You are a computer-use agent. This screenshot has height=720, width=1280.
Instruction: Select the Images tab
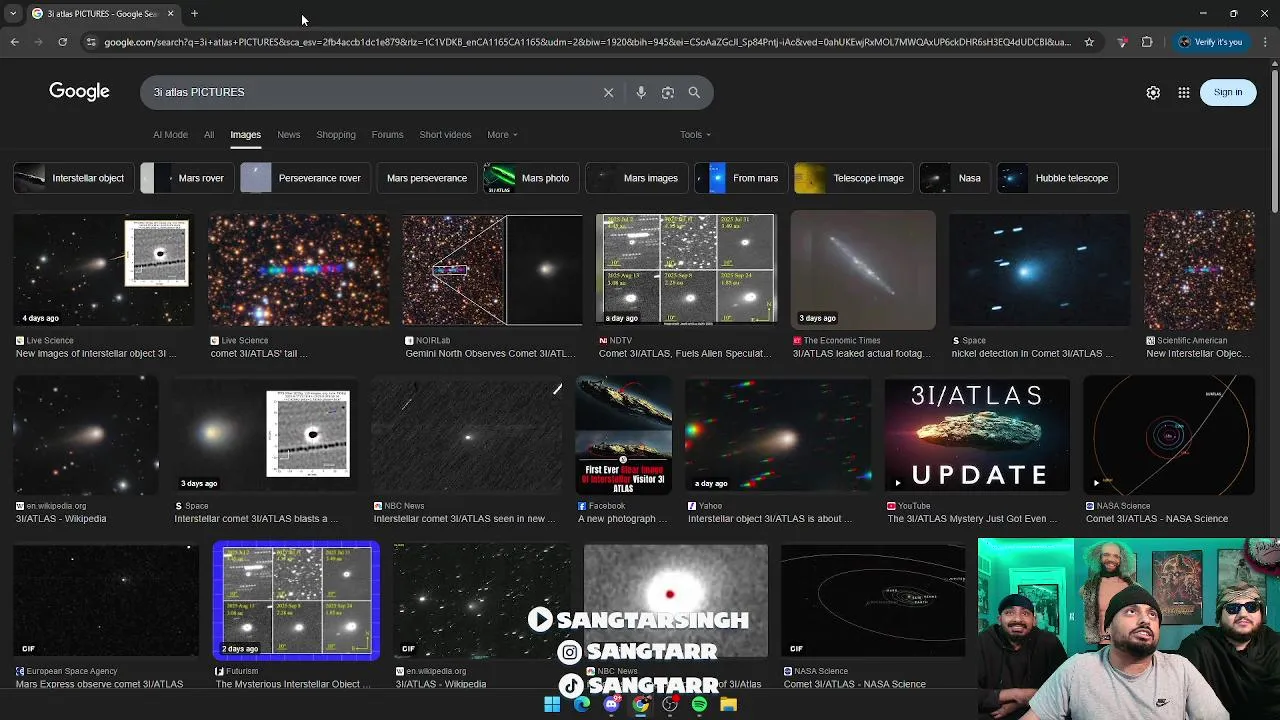pyautogui.click(x=245, y=135)
